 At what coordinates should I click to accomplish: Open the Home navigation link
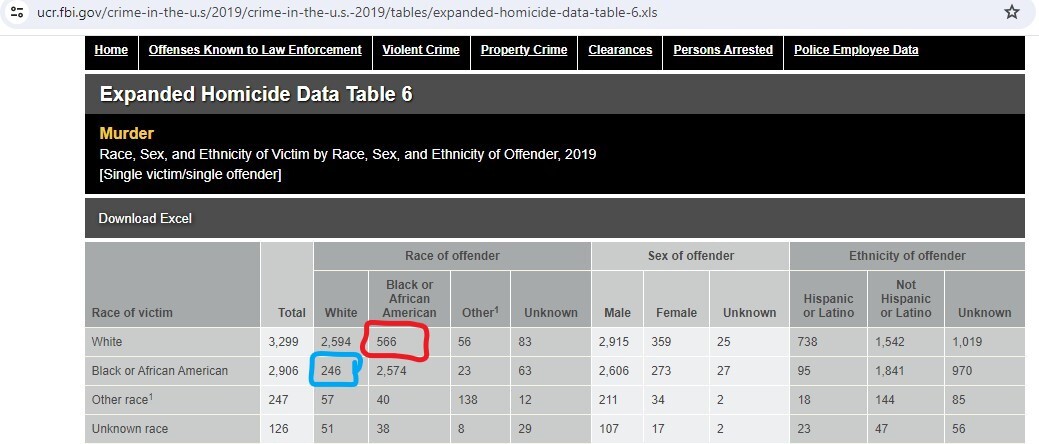(111, 50)
